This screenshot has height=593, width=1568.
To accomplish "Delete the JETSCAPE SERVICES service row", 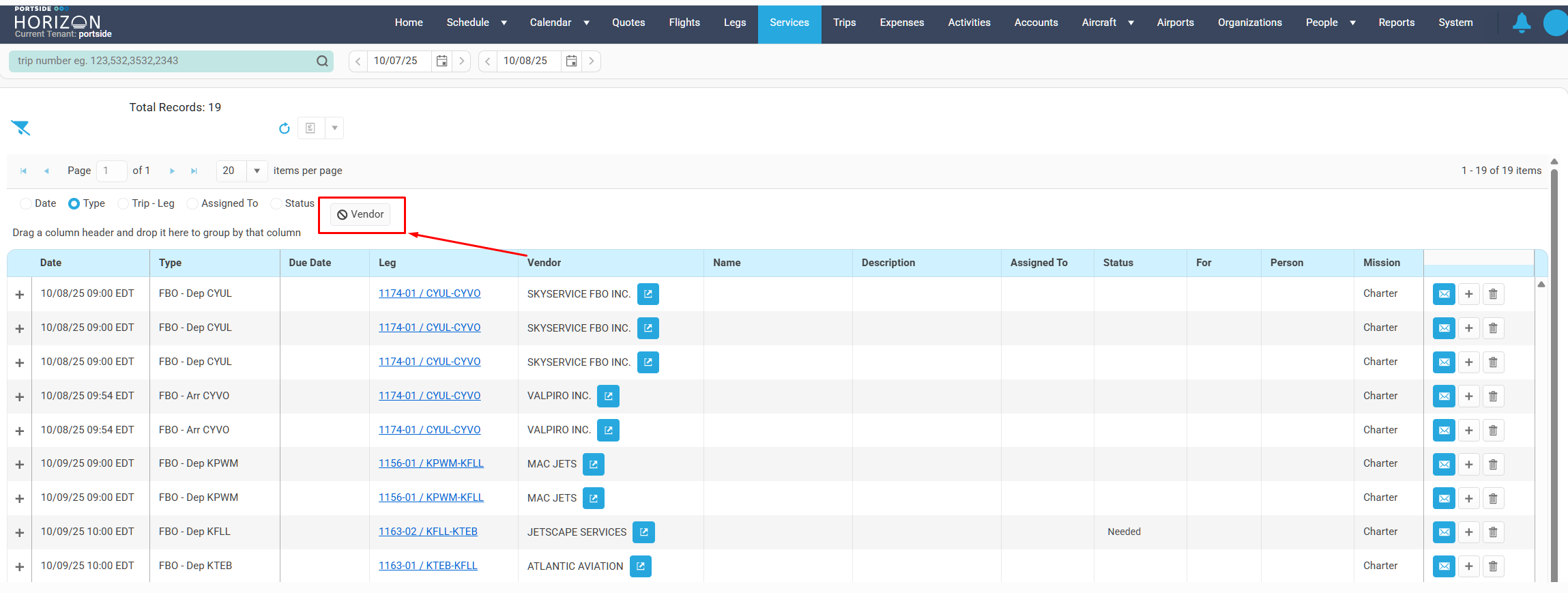I will point(1493,532).
